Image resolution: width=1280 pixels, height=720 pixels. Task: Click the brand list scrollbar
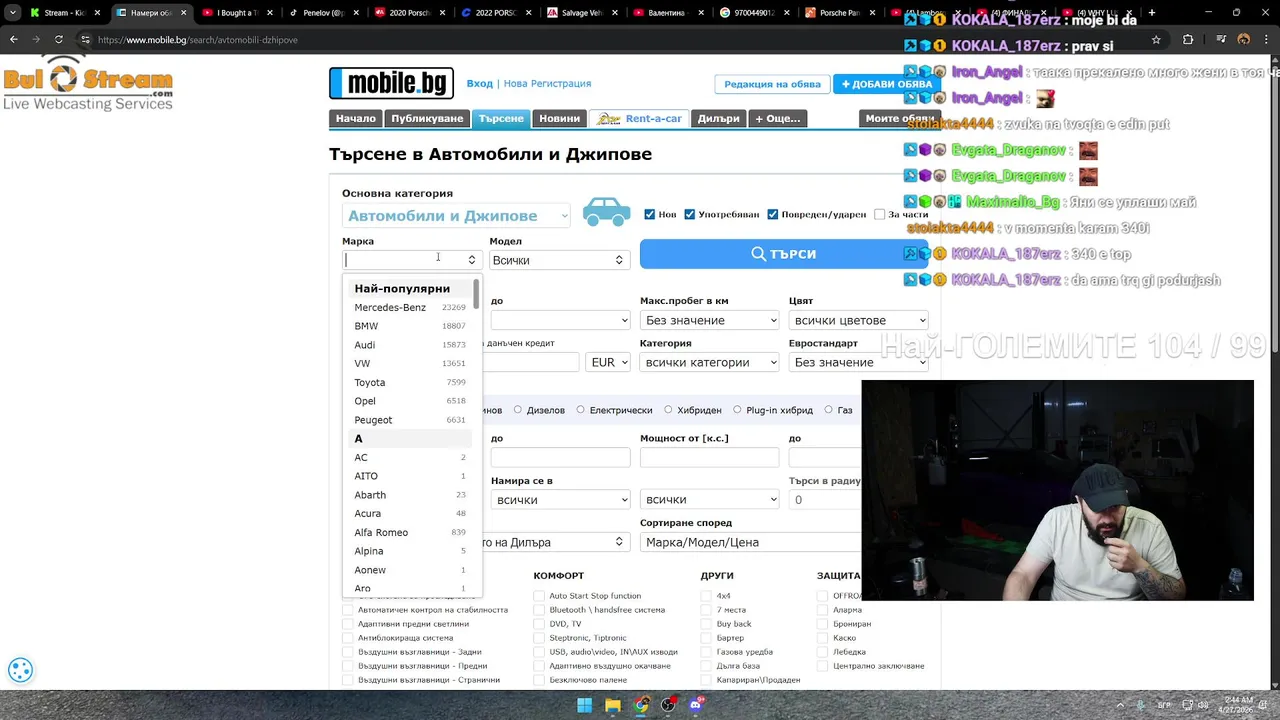pyautogui.click(x=477, y=294)
